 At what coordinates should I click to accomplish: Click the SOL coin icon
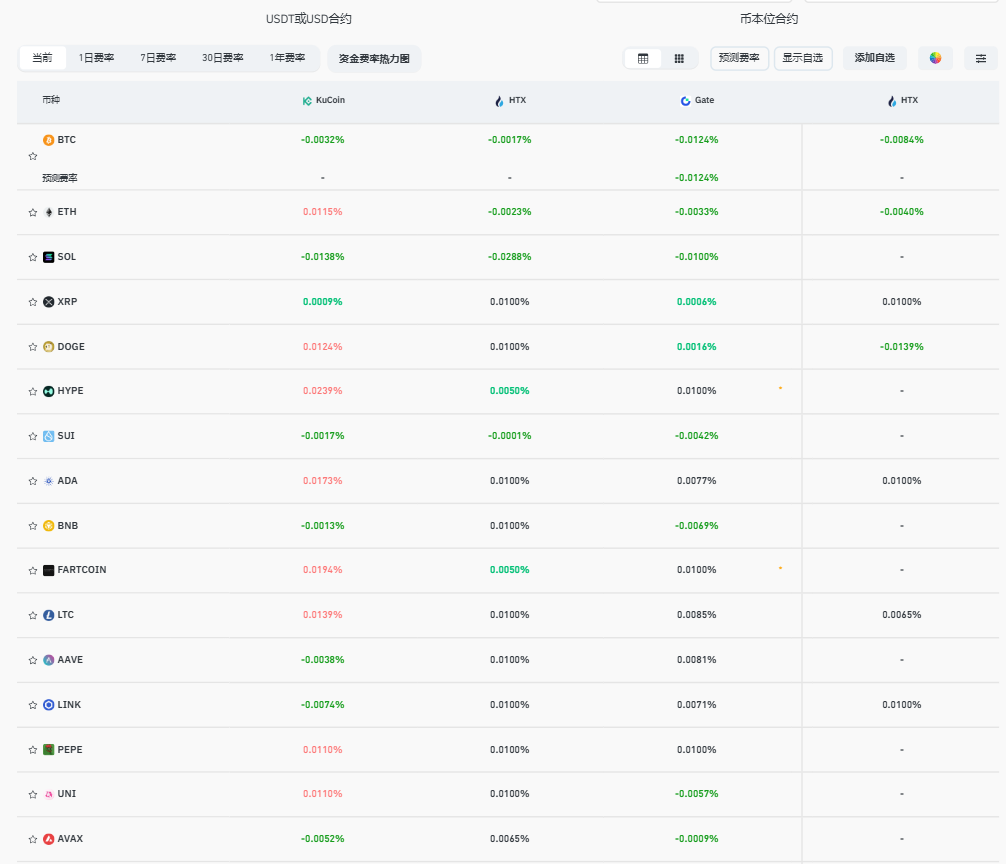tap(48, 257)
